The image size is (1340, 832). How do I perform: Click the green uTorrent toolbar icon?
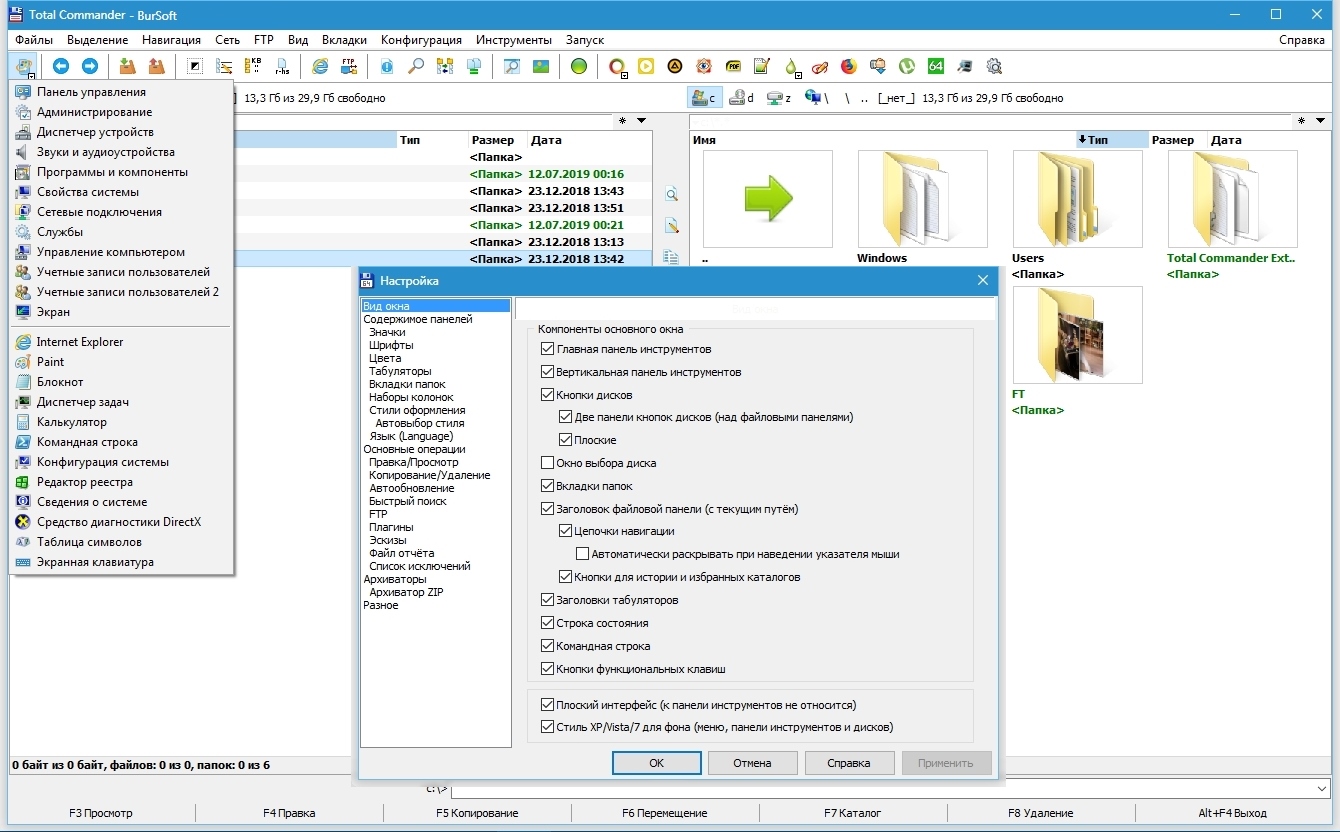[x=906, y=67]
